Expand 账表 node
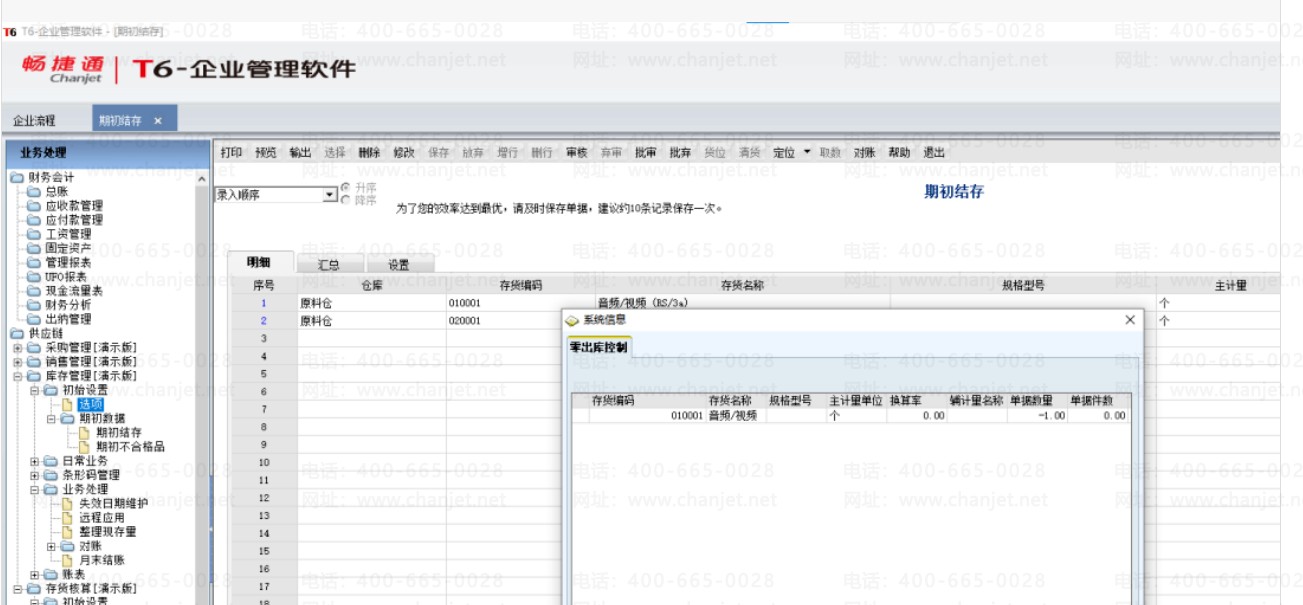The width and height of the screenshot is (1303, 605). pos(34,575)
